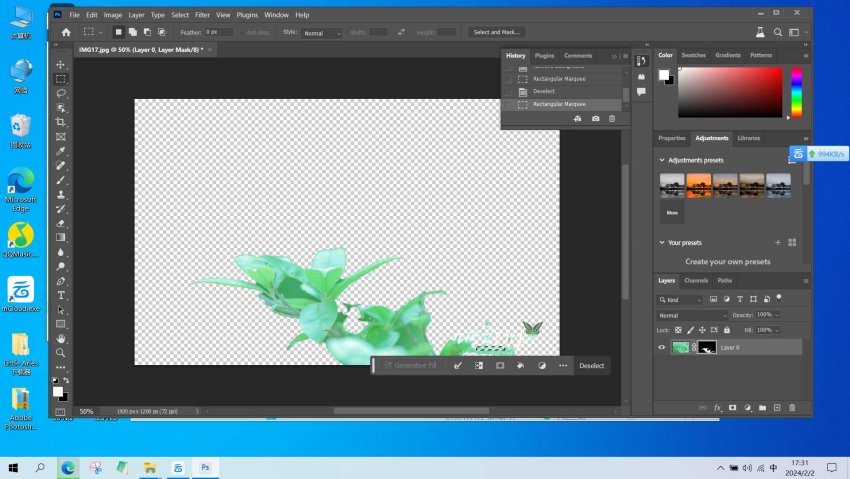Toggle filter for type layers

point(740,299)
